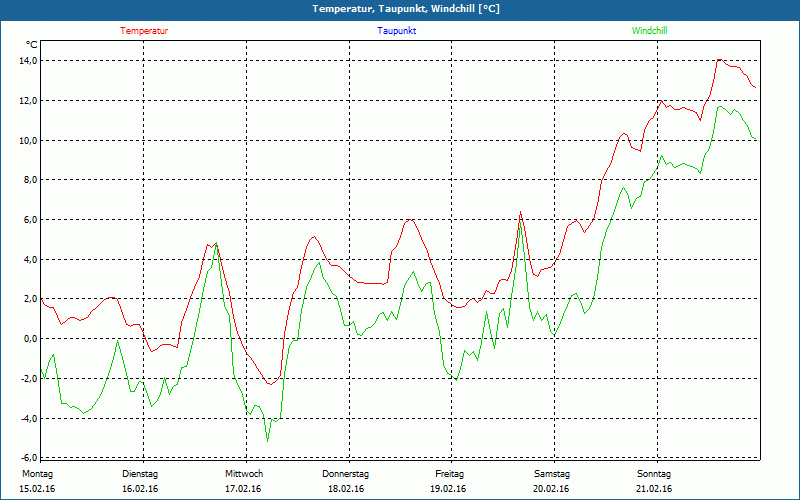Viewport: 800px width, 500px height.
Task: Click the '20.02.16' date label
Action: pos(551,489)
